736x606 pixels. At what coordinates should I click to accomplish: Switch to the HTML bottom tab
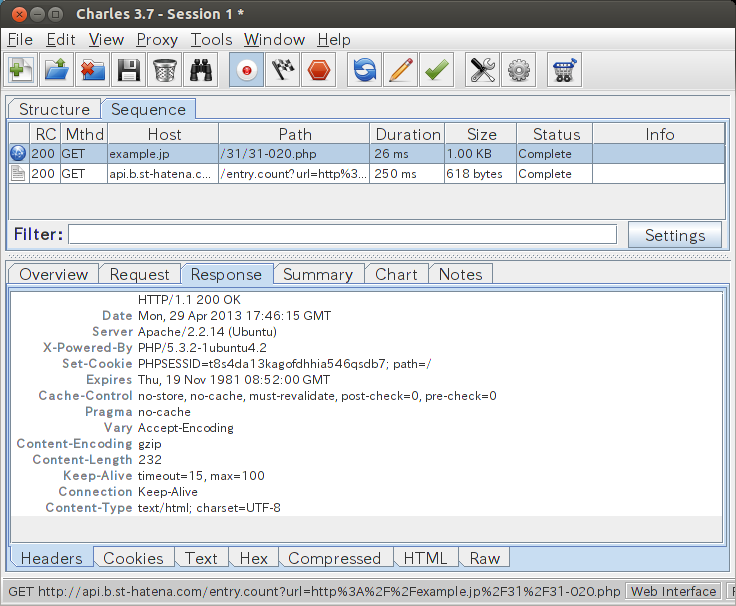point(425,558)
